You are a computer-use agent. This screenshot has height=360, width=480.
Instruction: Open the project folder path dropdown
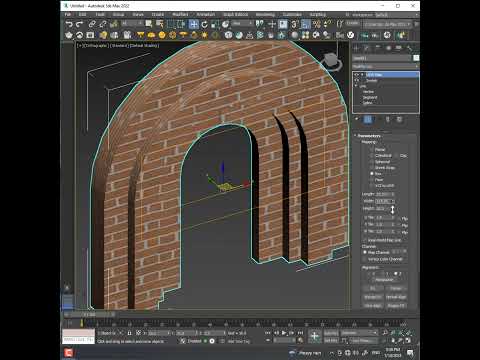[387, 24]
